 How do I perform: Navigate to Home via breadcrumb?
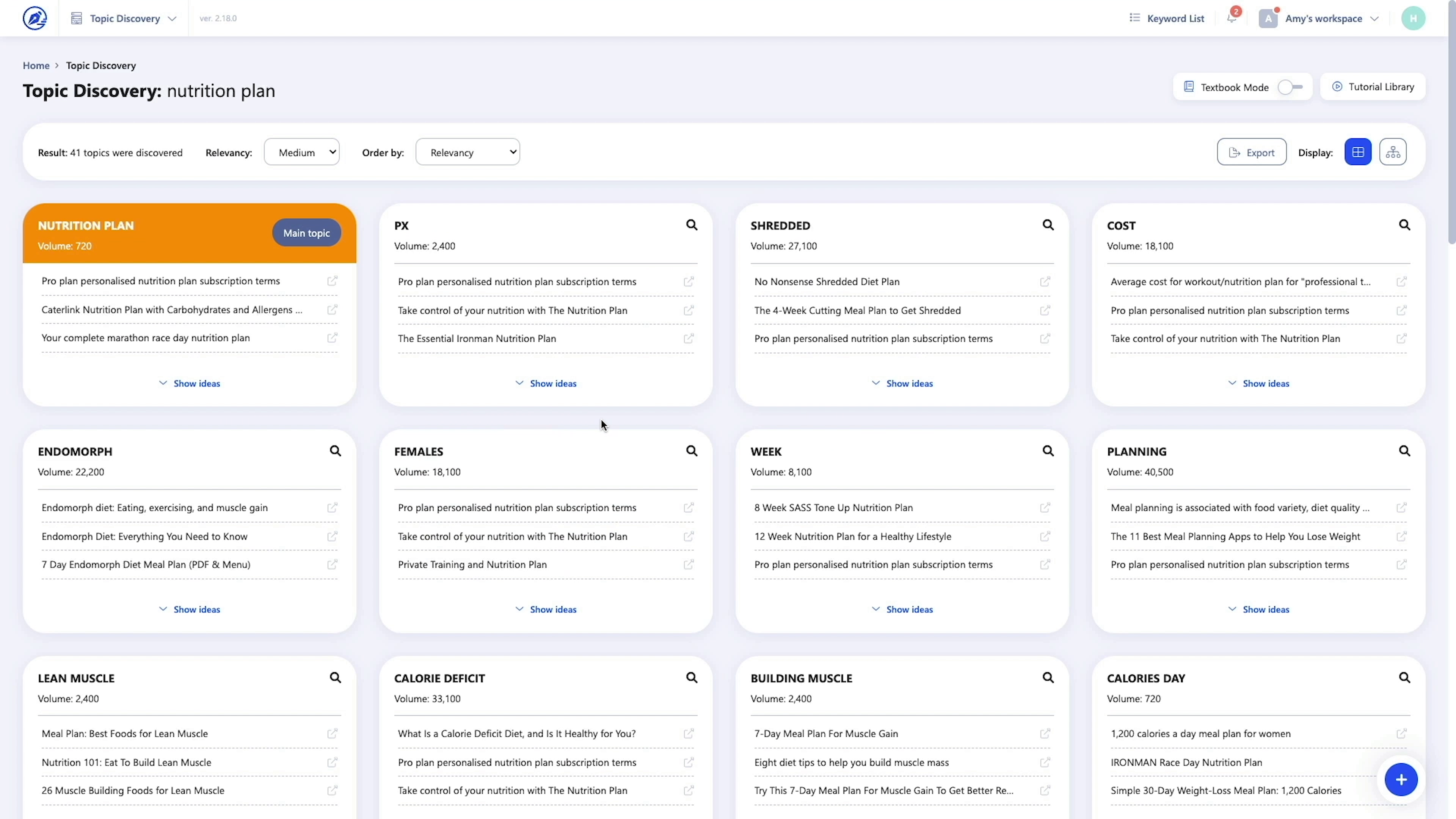coord(36,66)
